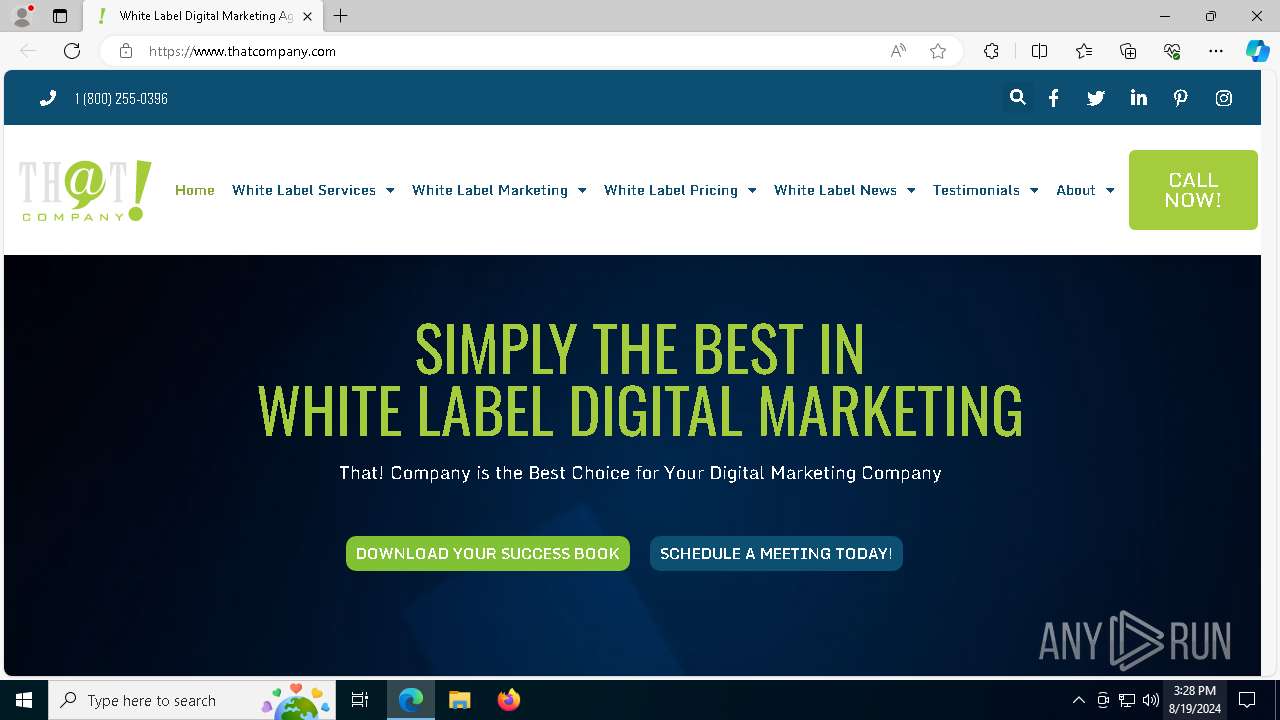Adjust volume via speaker tray icon
This screenshot has height=720, width=1280.
tap(1151, 700)
